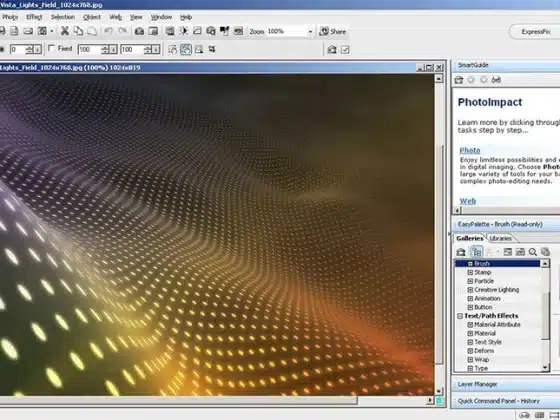The image size is (560, 420).
Task: Click SmartGuide horizontal scrollbar left arrow
Action: tap(457, 210)
